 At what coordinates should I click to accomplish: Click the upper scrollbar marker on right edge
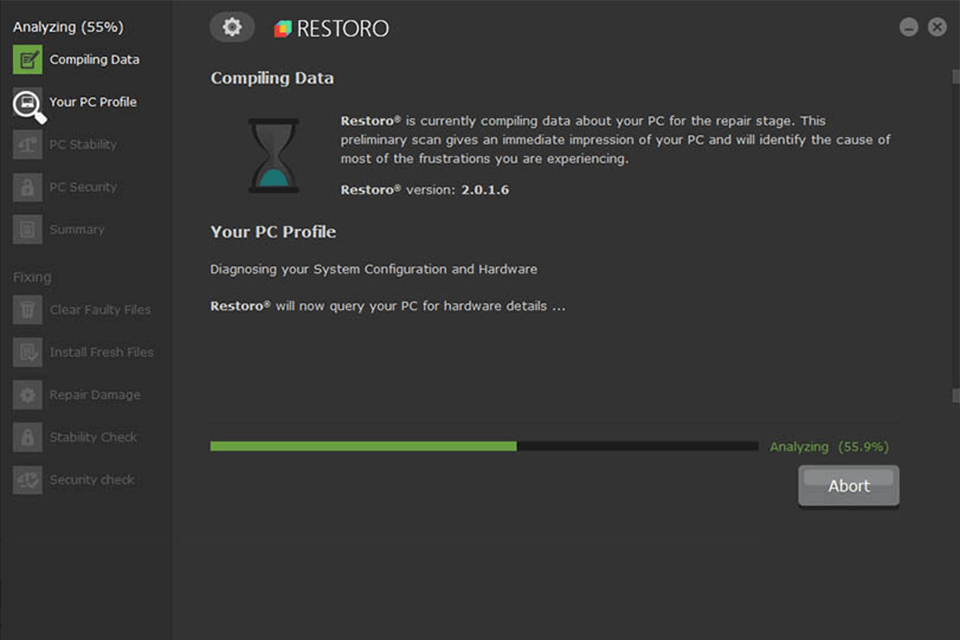click(956, 77)
